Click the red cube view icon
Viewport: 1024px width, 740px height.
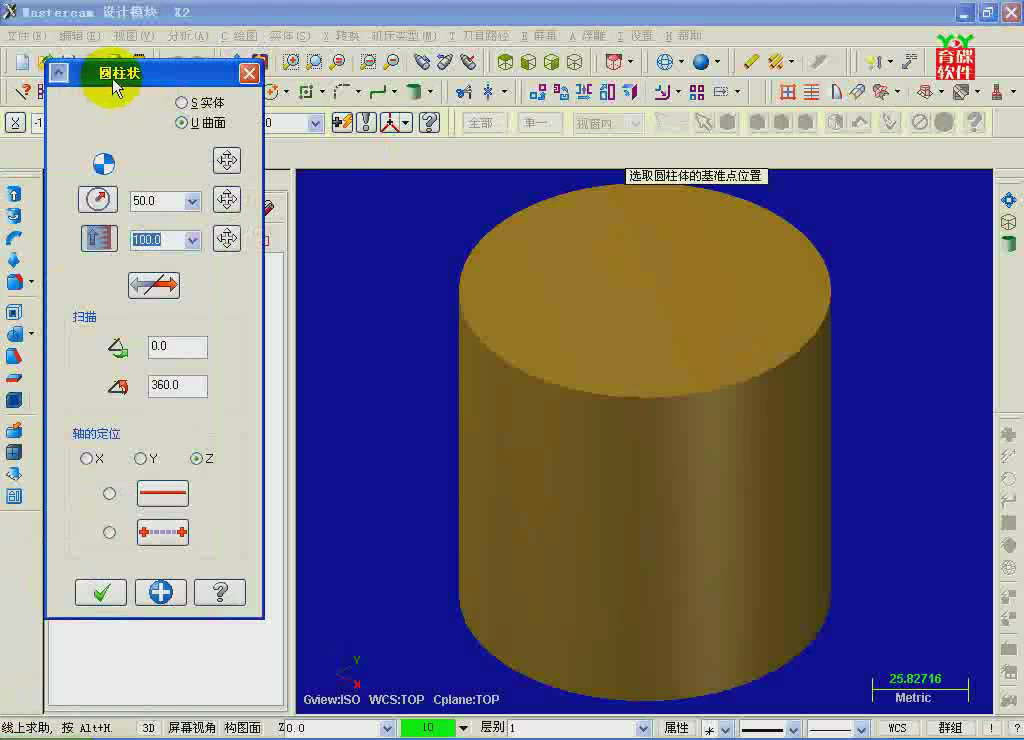pos(614,62)
